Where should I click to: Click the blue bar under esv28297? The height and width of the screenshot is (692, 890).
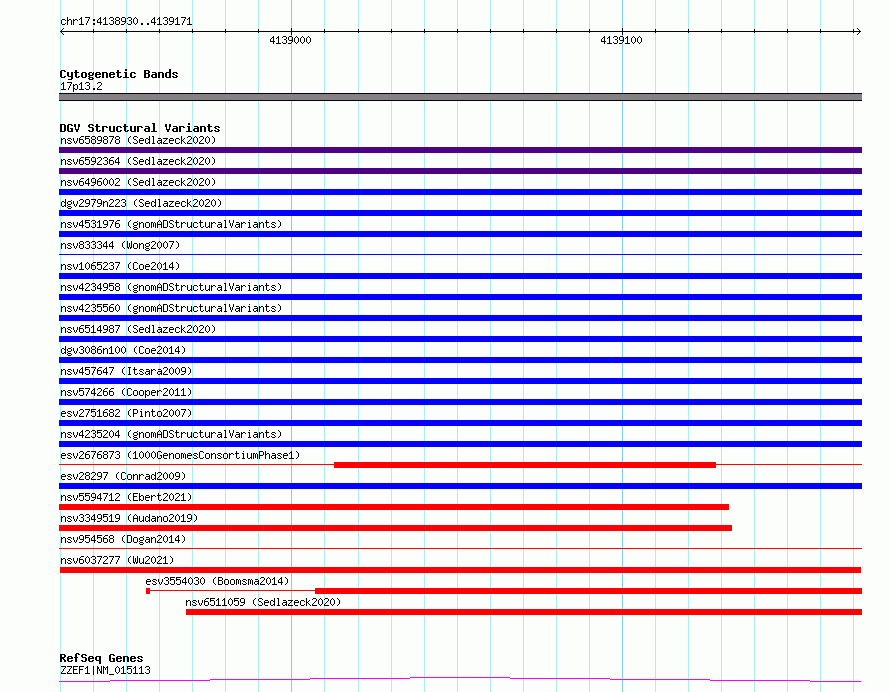(x=460, y=486)
